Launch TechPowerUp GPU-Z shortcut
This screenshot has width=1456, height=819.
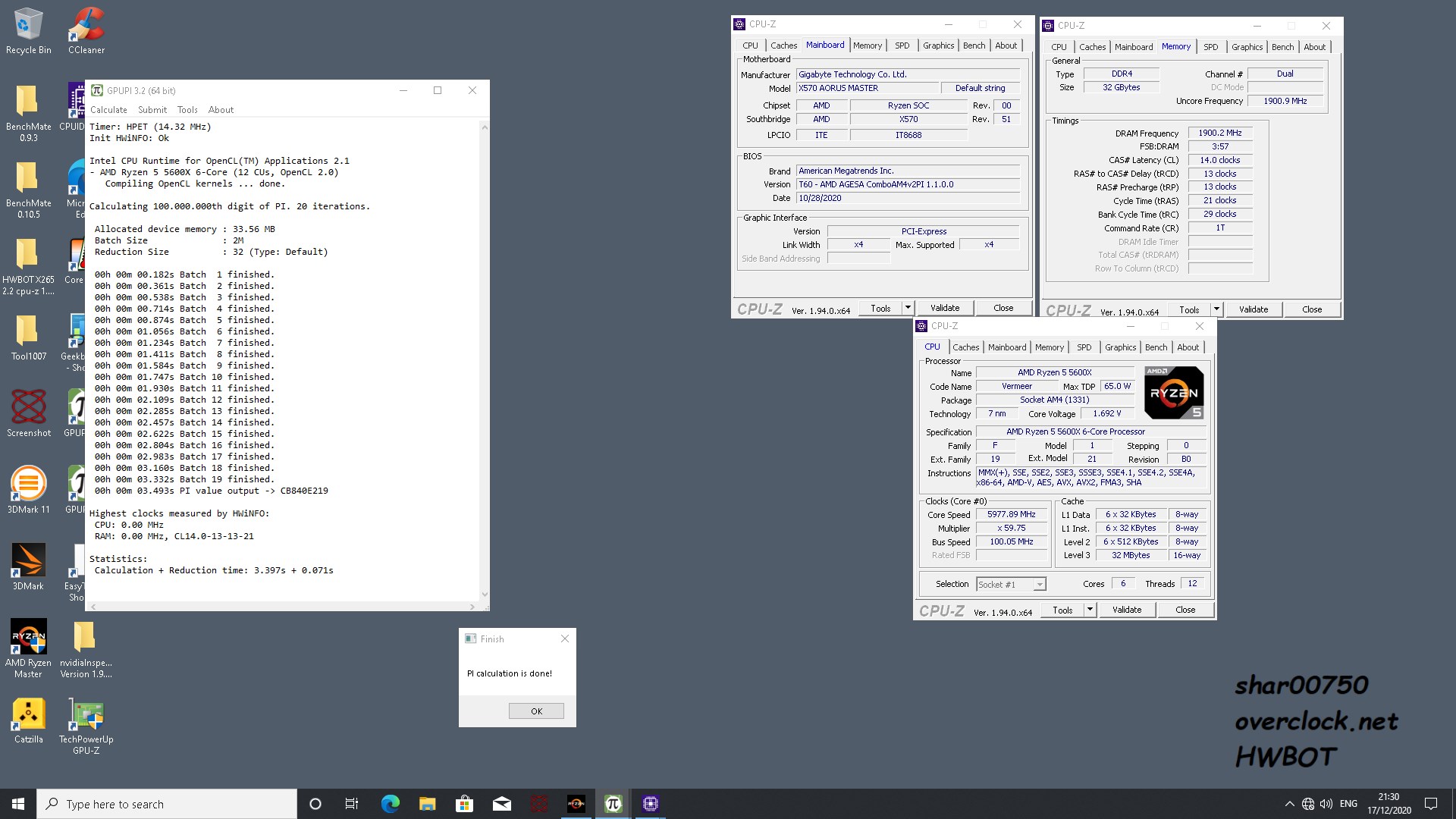(x=86, y=726)
